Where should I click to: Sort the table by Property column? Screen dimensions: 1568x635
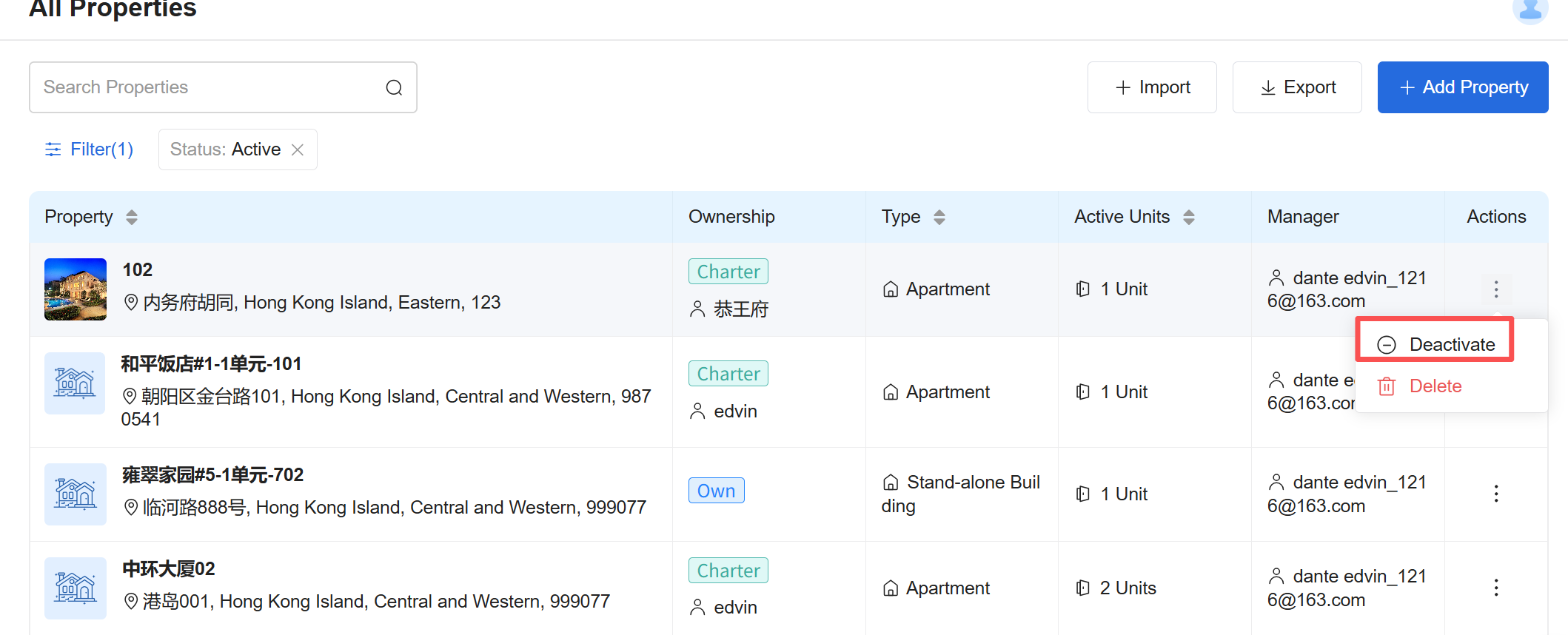[x=132, y=218]
